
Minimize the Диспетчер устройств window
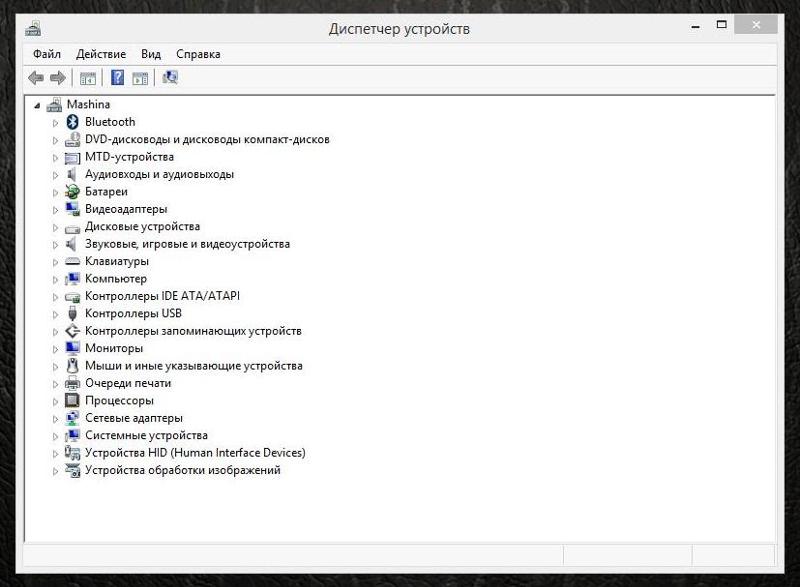click(695, 25)
